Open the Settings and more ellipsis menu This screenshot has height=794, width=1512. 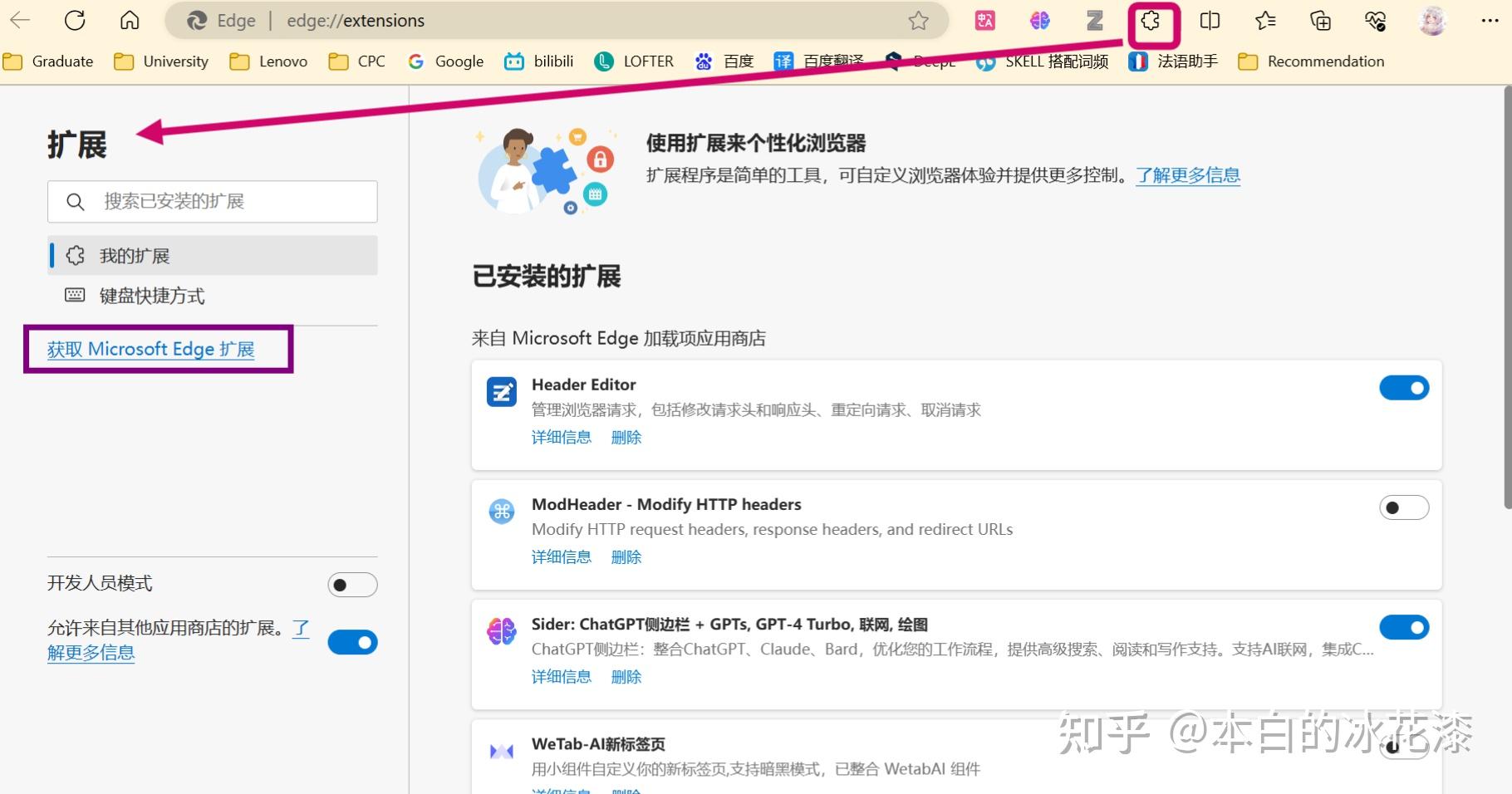tap(1490, 21)
